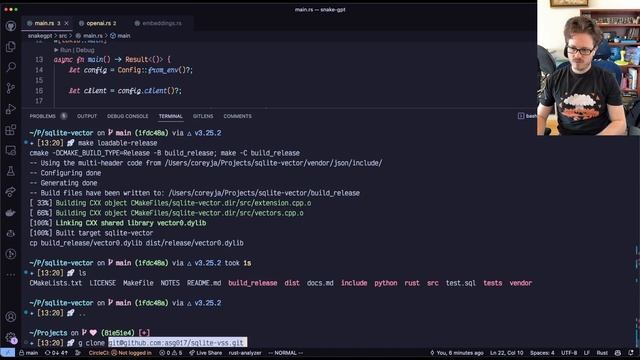Click the src breadcrumb segment
Image resolution: width=640 pixels, height=360 pixels.
pyautogui.click(x=63, y=36)
